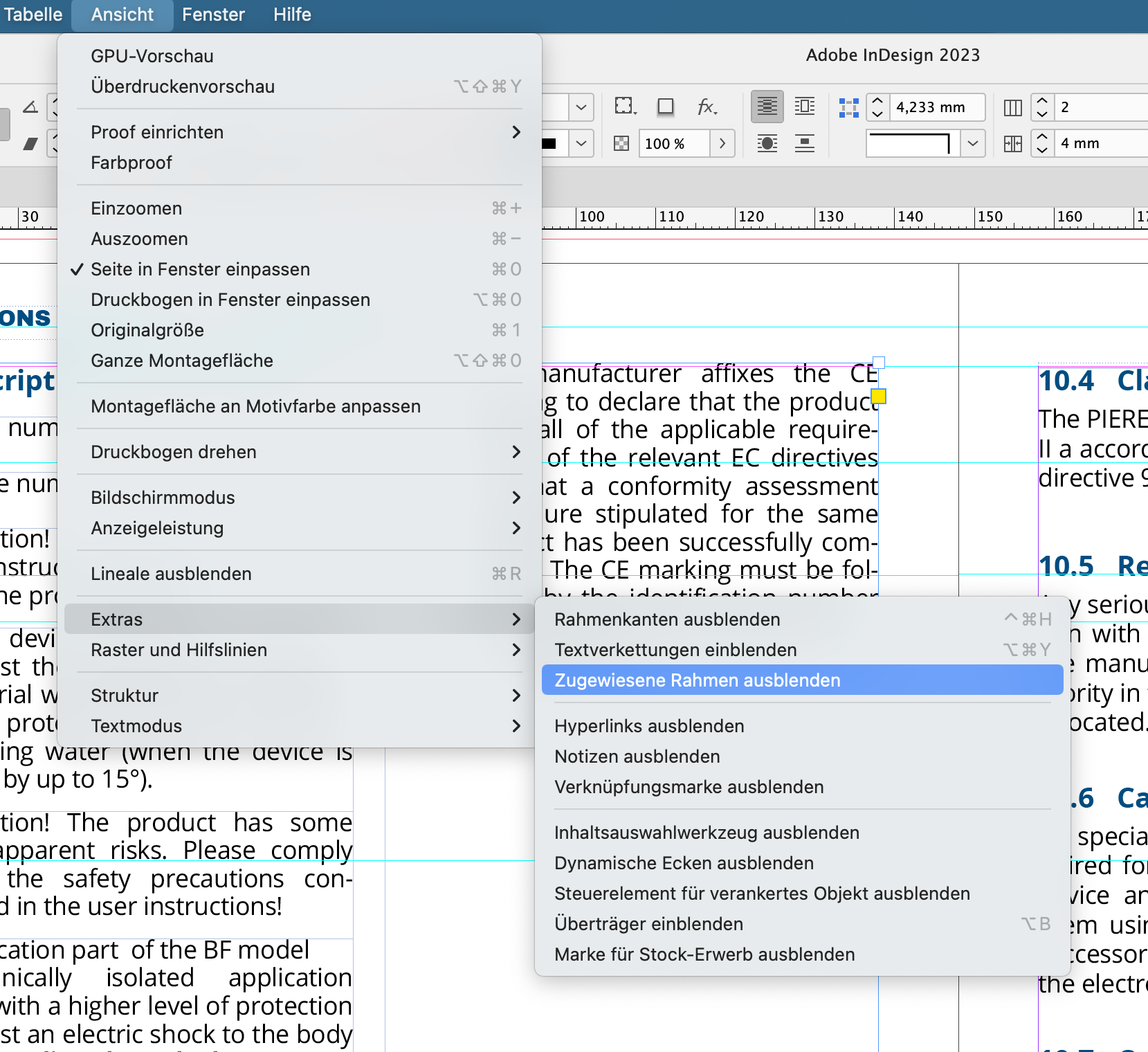Select No text wrap option
Screen dimensions: 1148x1052
pyautogui.click(x=767, y=107)
